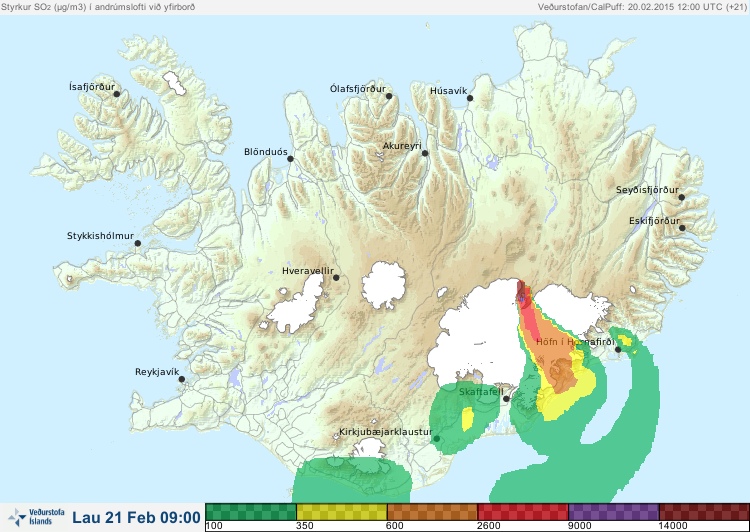The height and width of the screenshot is (532, 750).
Task: Click the Seyðisfjörður marker dot
Action: point(682,197)
